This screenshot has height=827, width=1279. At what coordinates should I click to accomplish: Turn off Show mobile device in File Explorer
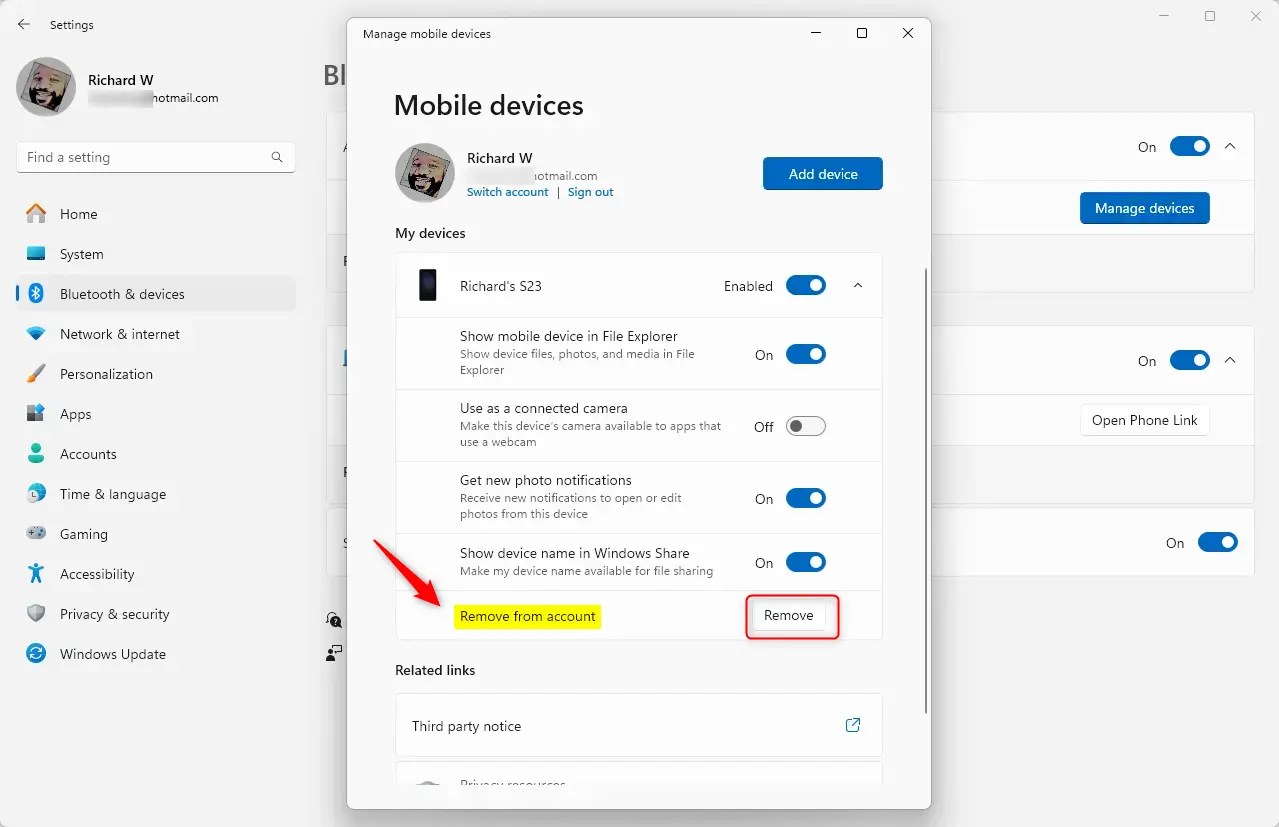coord(806,354)
